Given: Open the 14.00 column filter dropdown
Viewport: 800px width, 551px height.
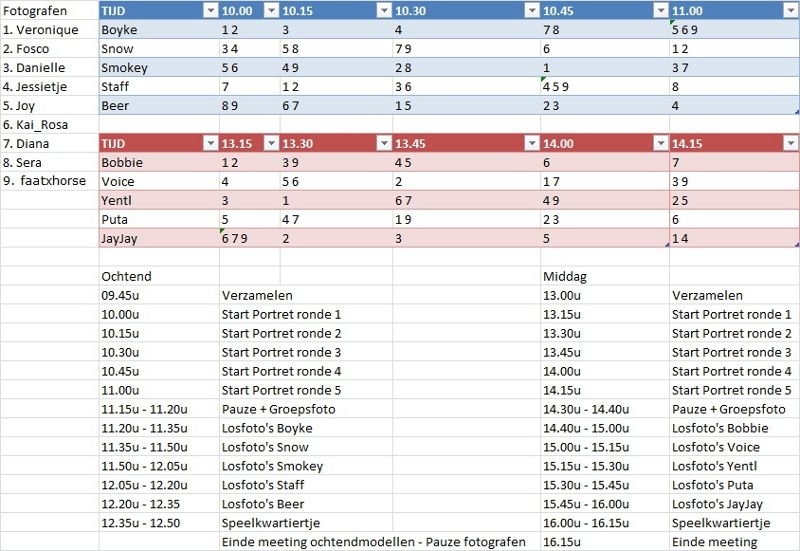Looking at the screenshot, I should (661, 143).
